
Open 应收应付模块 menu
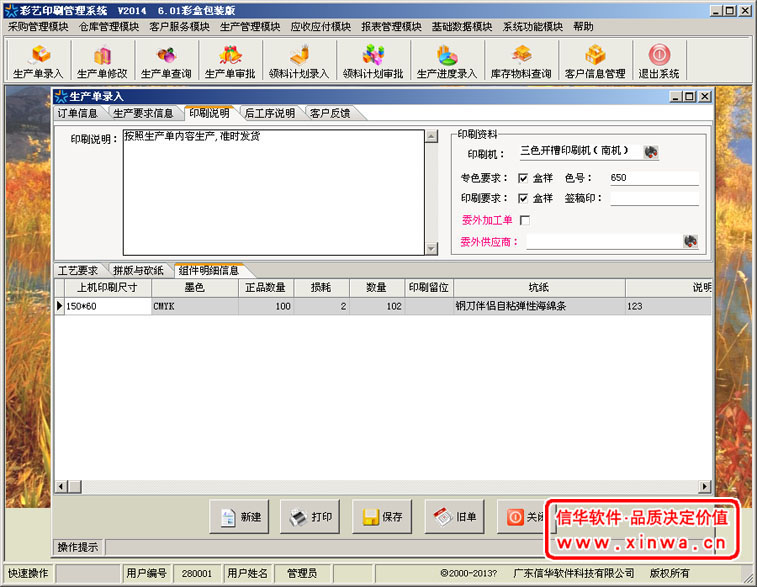point(321,27)
